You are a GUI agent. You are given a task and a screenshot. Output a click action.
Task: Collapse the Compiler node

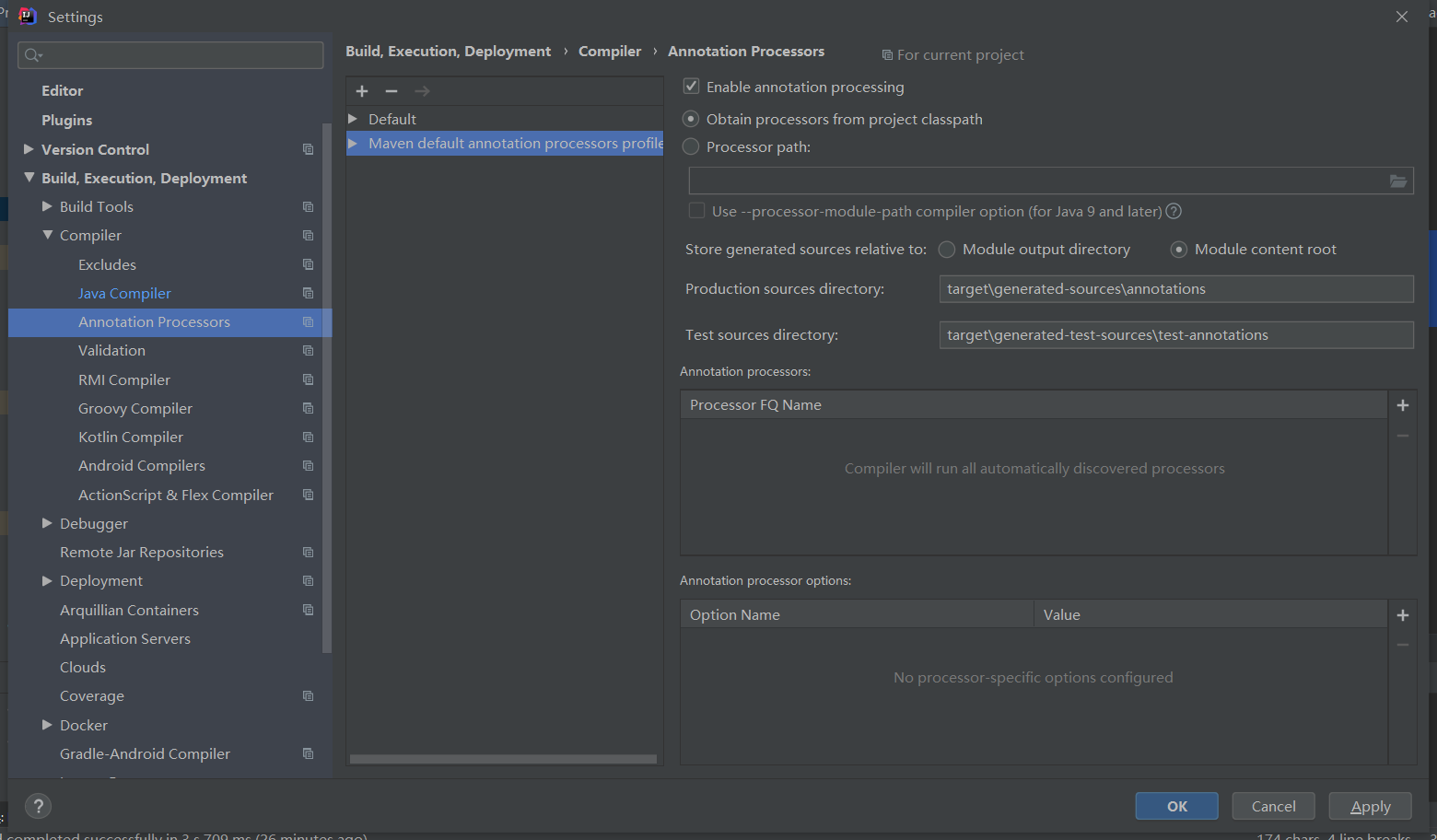[x=47, y=235]
